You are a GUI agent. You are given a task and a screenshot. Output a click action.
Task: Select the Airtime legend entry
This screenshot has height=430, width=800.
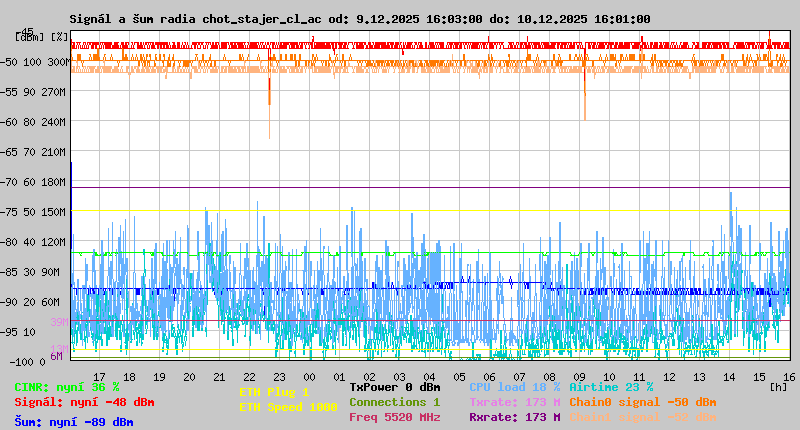coord(611,387)
